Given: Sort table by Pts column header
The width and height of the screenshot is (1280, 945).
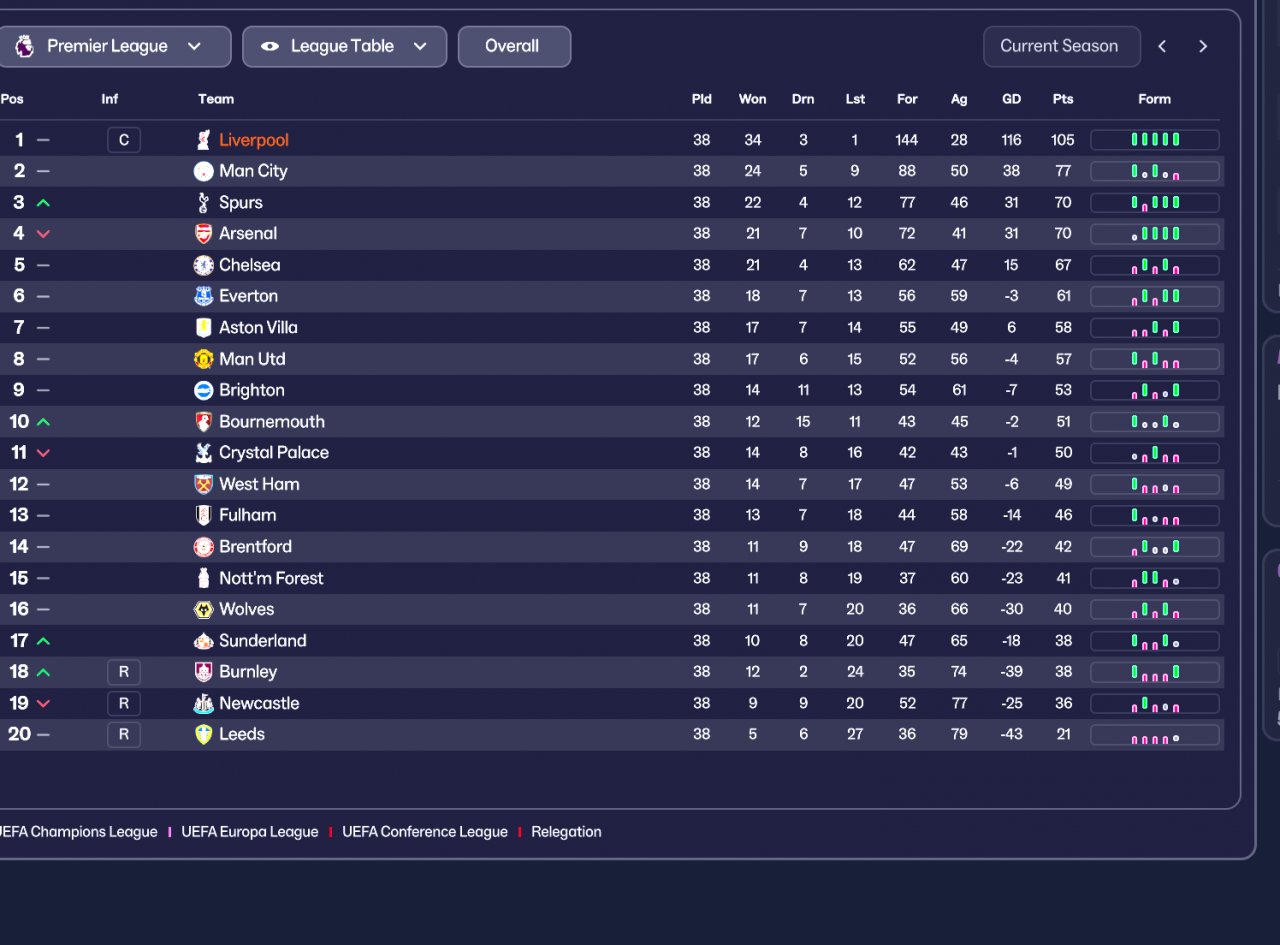Looking at the screenshot, I should tap(1063, 99).
